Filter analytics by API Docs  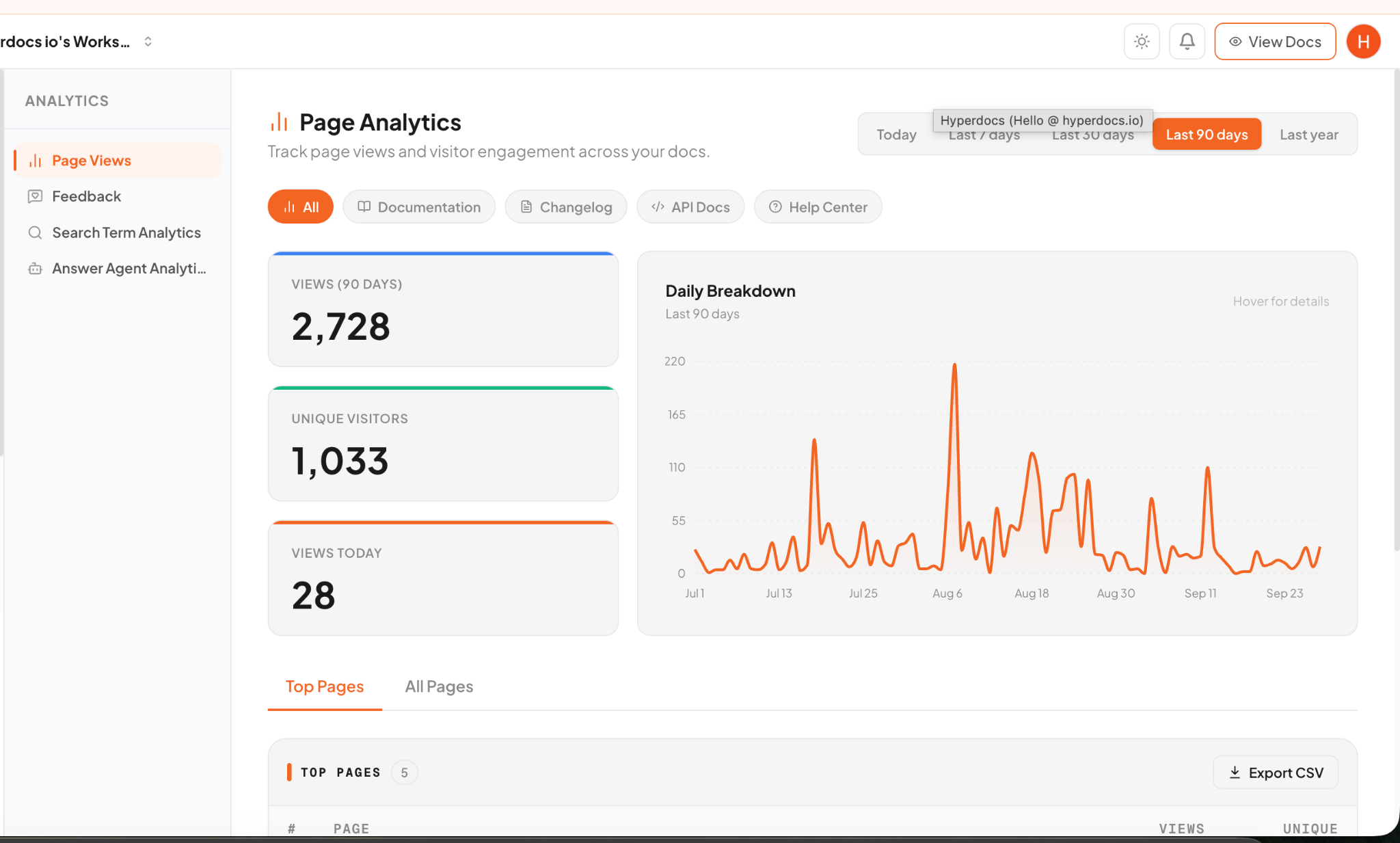[x=690, y=207]
